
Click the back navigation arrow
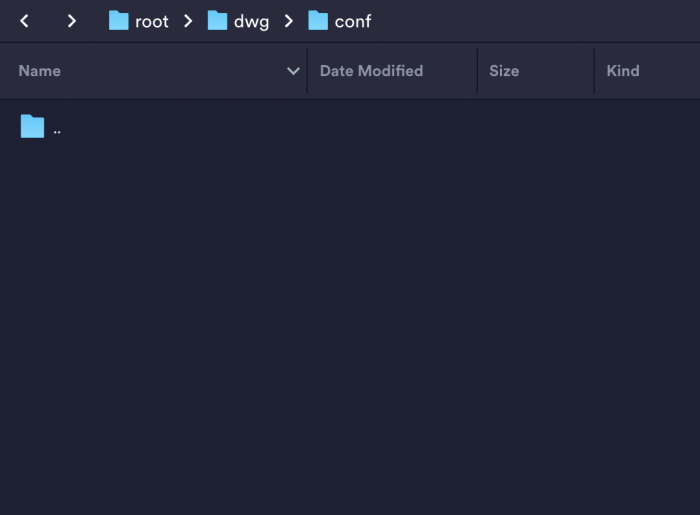(x=24, y=21)
